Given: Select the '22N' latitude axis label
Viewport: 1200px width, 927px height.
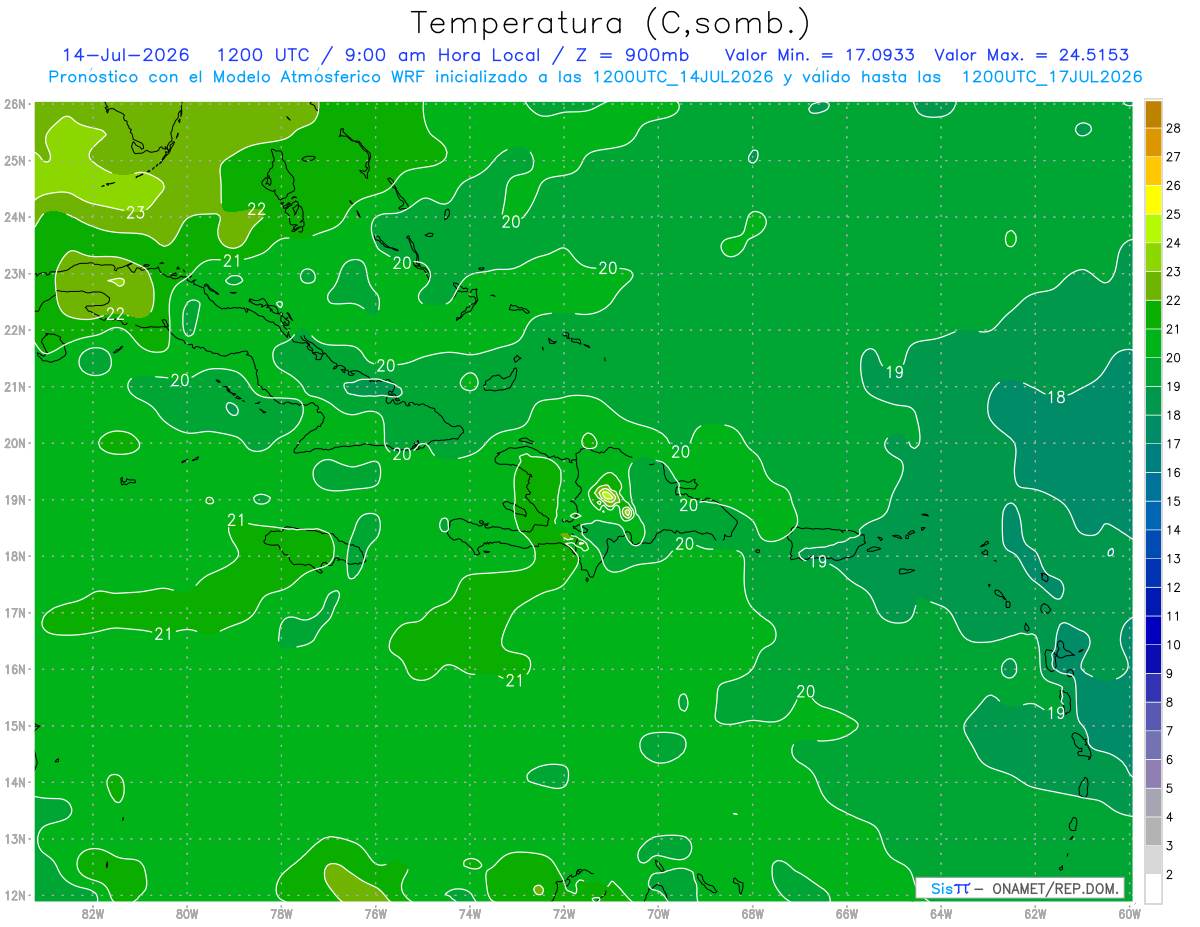Looking at the screenshot, I should (14, 330).
